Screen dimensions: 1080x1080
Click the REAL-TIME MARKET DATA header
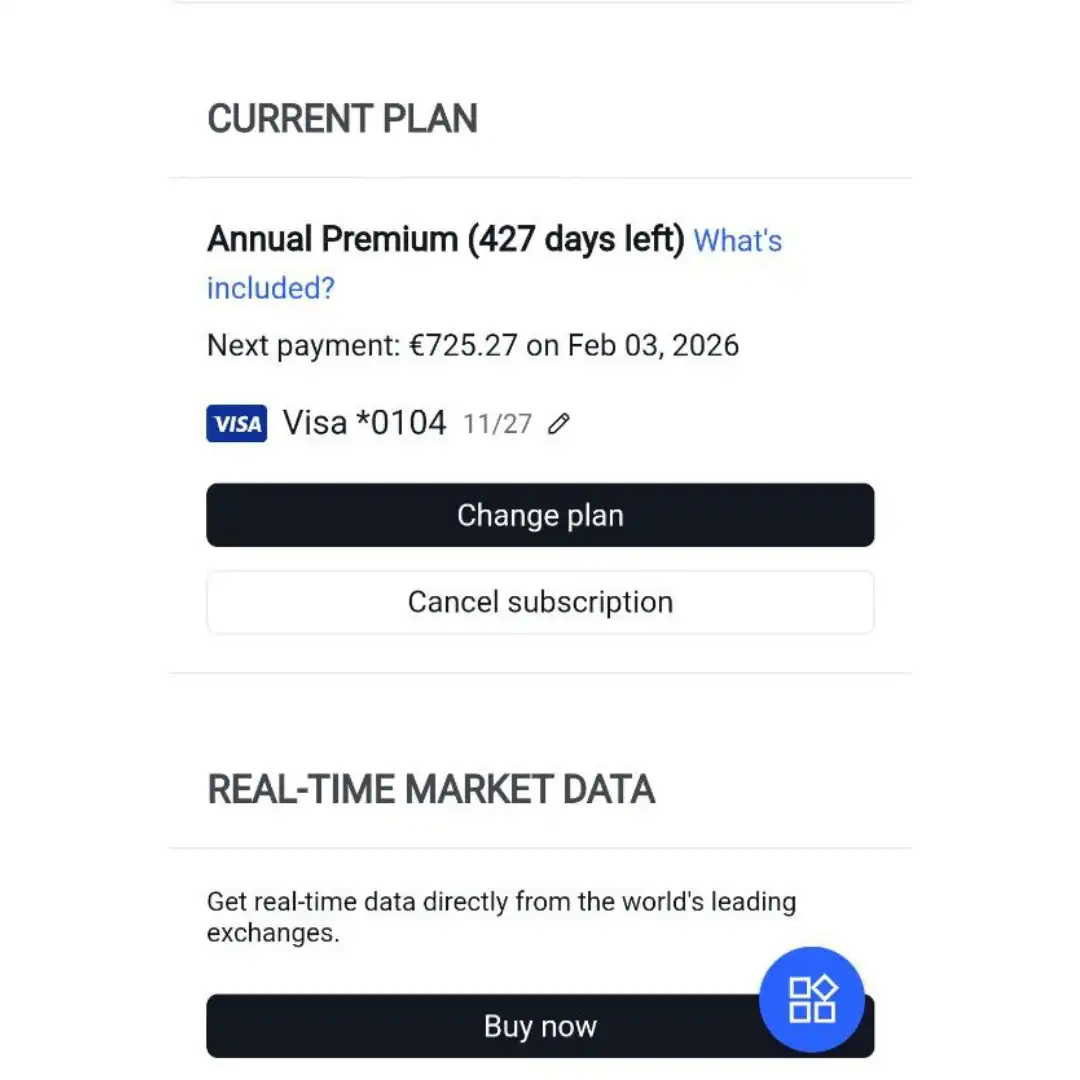click(x=430, y=789)
